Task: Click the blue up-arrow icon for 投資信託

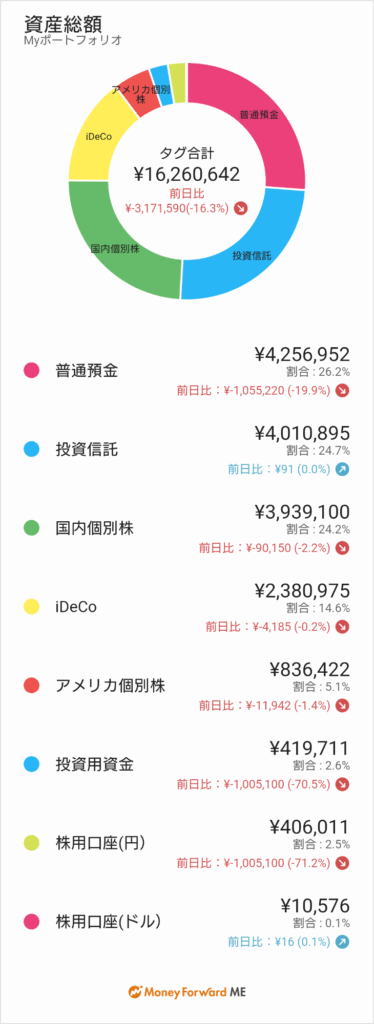Action: (x=343, y=469)
